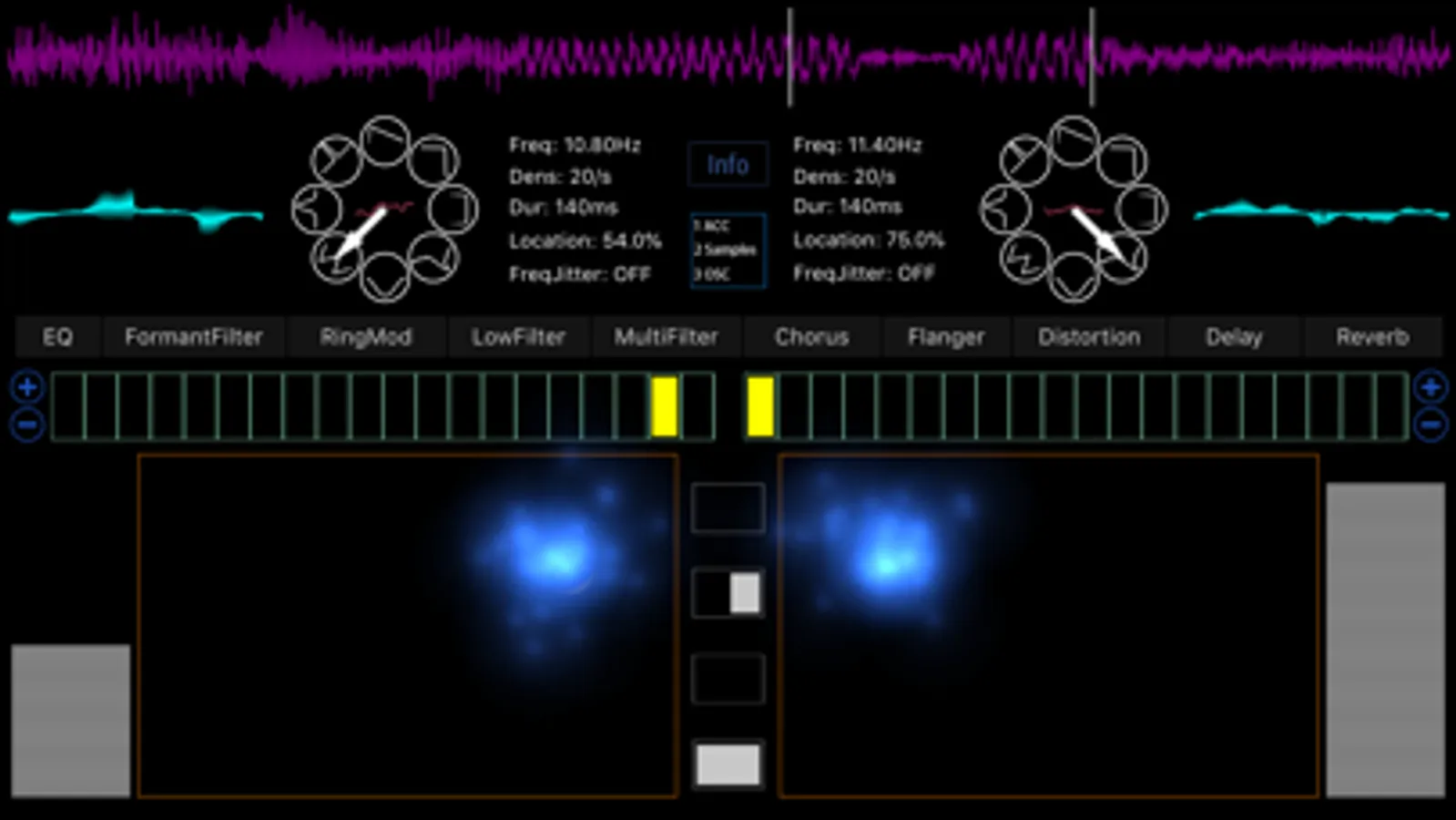Click the left gray volume slider
Image resolution: width=1456 pixels, height=820 pixels.
(70, 721)
